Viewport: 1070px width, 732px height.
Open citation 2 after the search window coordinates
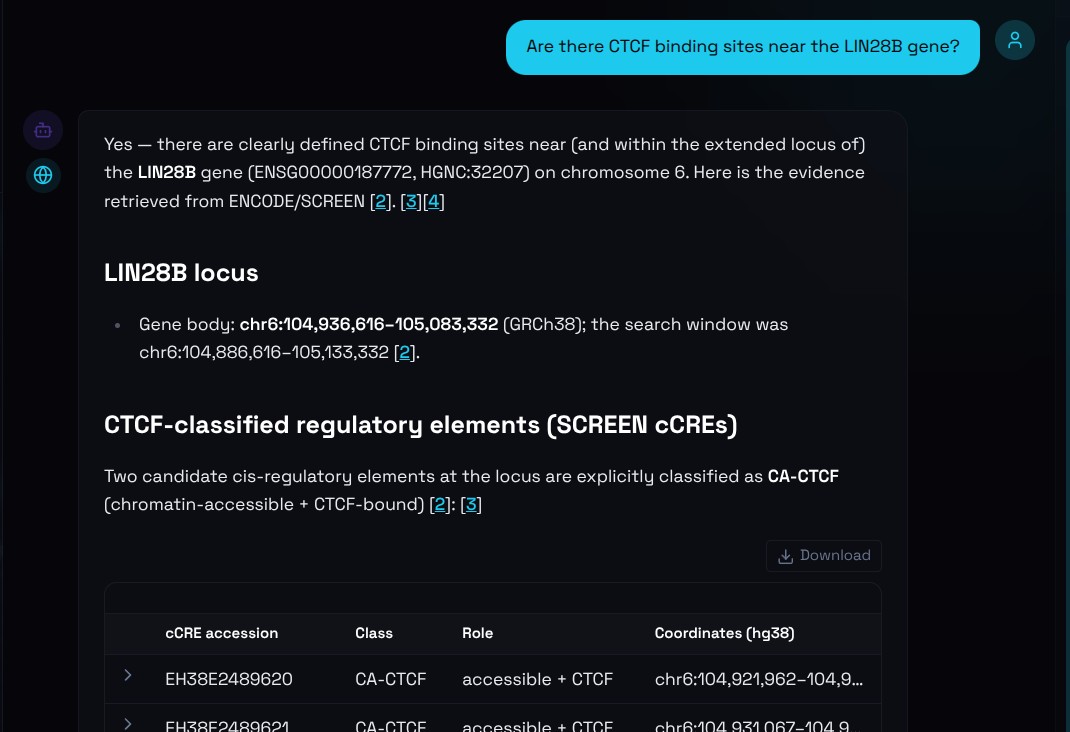[405, 352]
